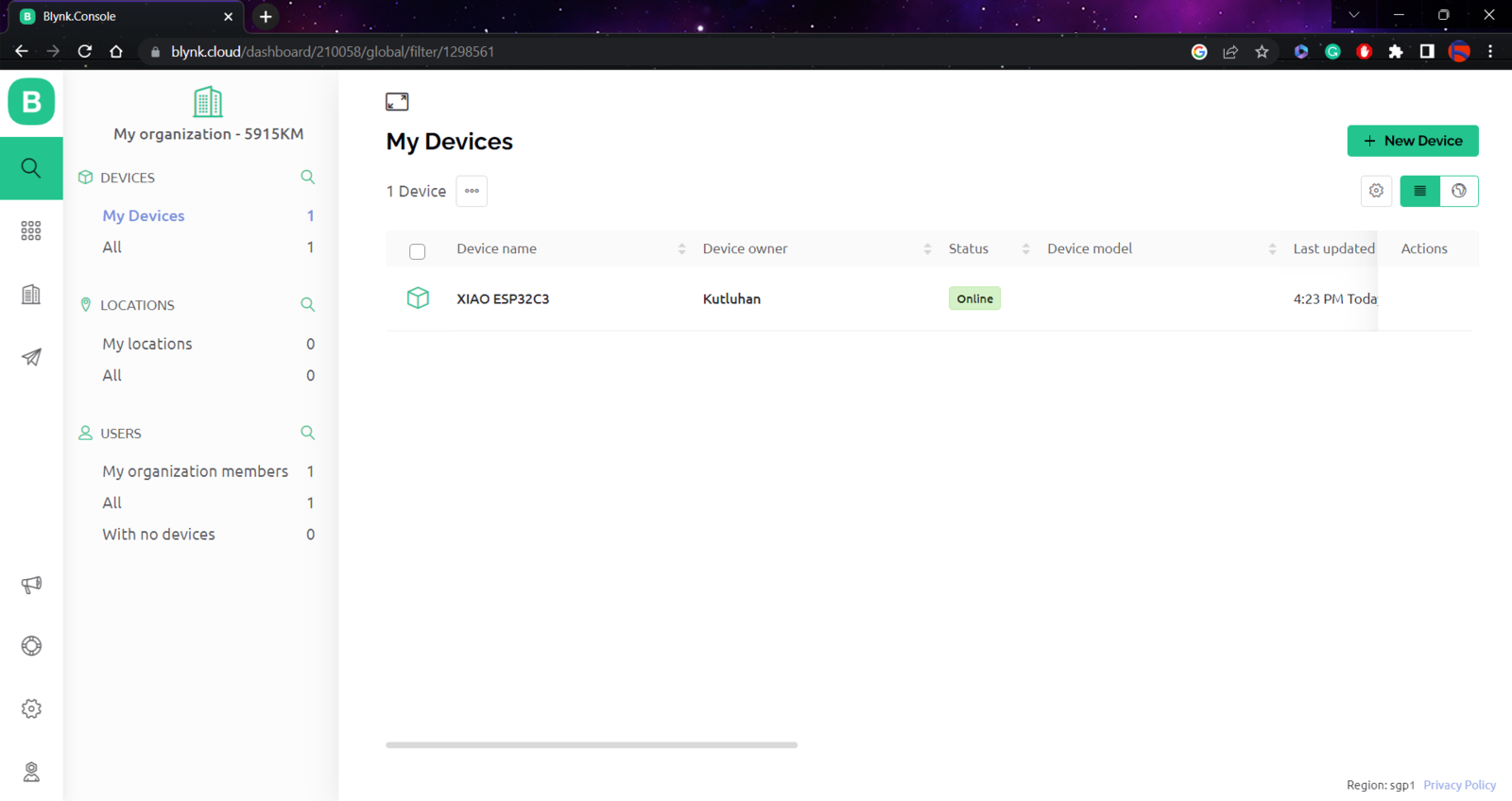Open the lifebuoy help icon

click(31, 646)
